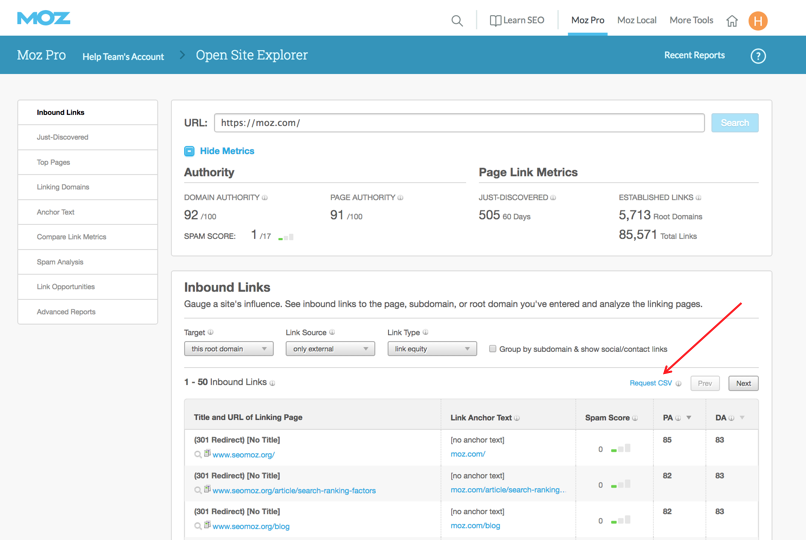Viewport: 806px width, 540px height.
Task: Click info icon in Spam Score header
Action: (x=635, y=418)
